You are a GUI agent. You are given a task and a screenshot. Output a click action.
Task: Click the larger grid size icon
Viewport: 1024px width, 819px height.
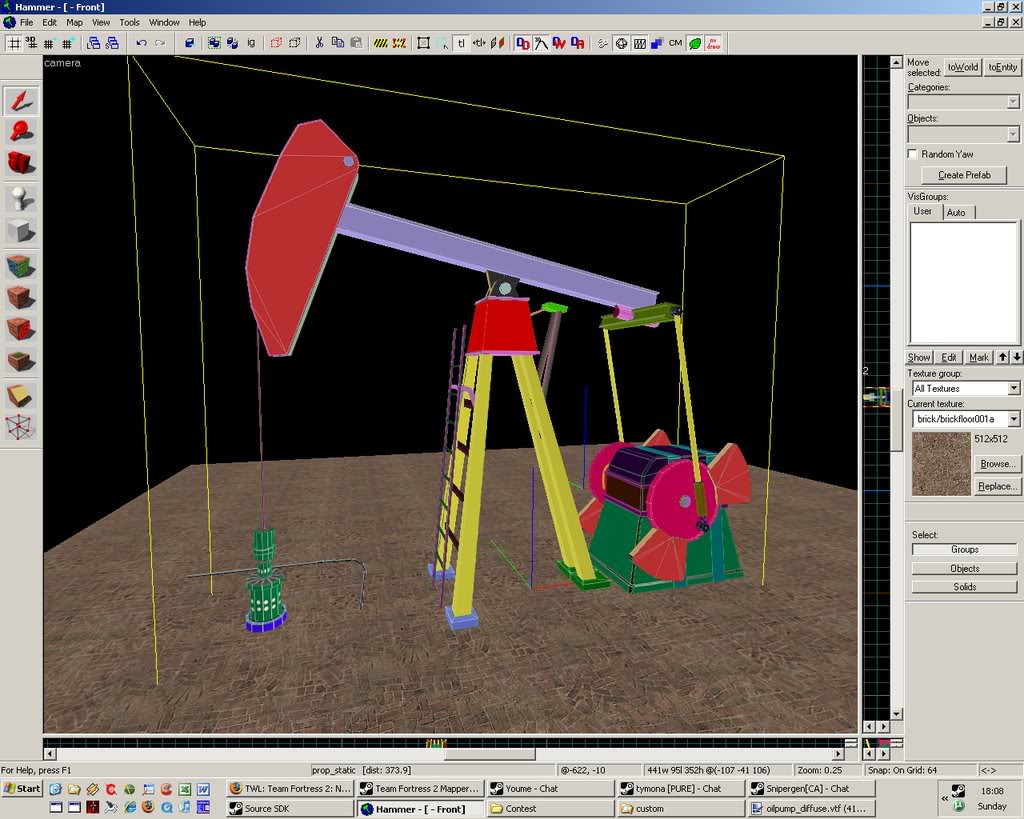(x=67, y=44)
